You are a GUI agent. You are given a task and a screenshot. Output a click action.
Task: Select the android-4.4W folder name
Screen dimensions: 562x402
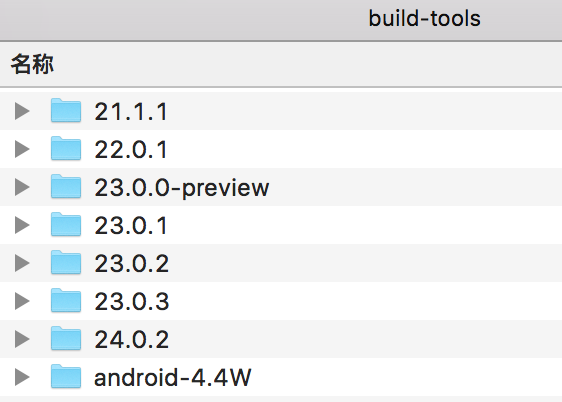click(172, 377)
